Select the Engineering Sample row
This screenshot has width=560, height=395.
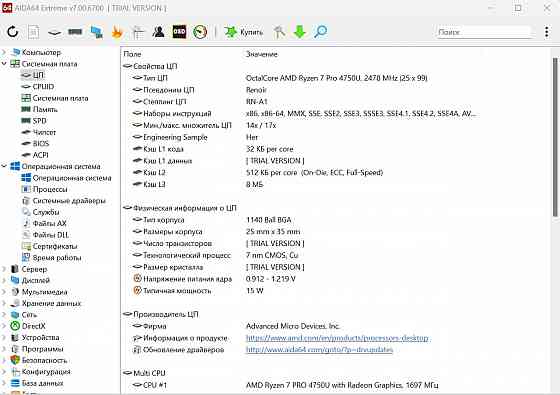point(336,137)
